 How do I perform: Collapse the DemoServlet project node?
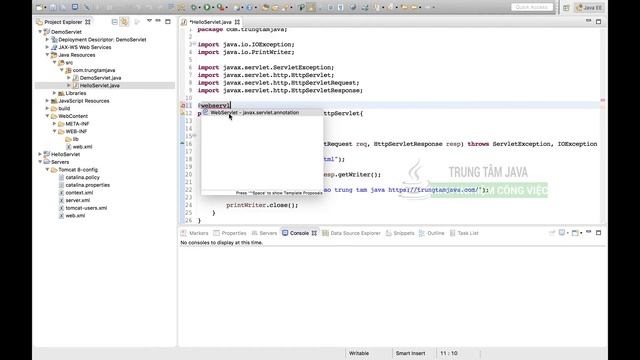(x=40, y=31)
